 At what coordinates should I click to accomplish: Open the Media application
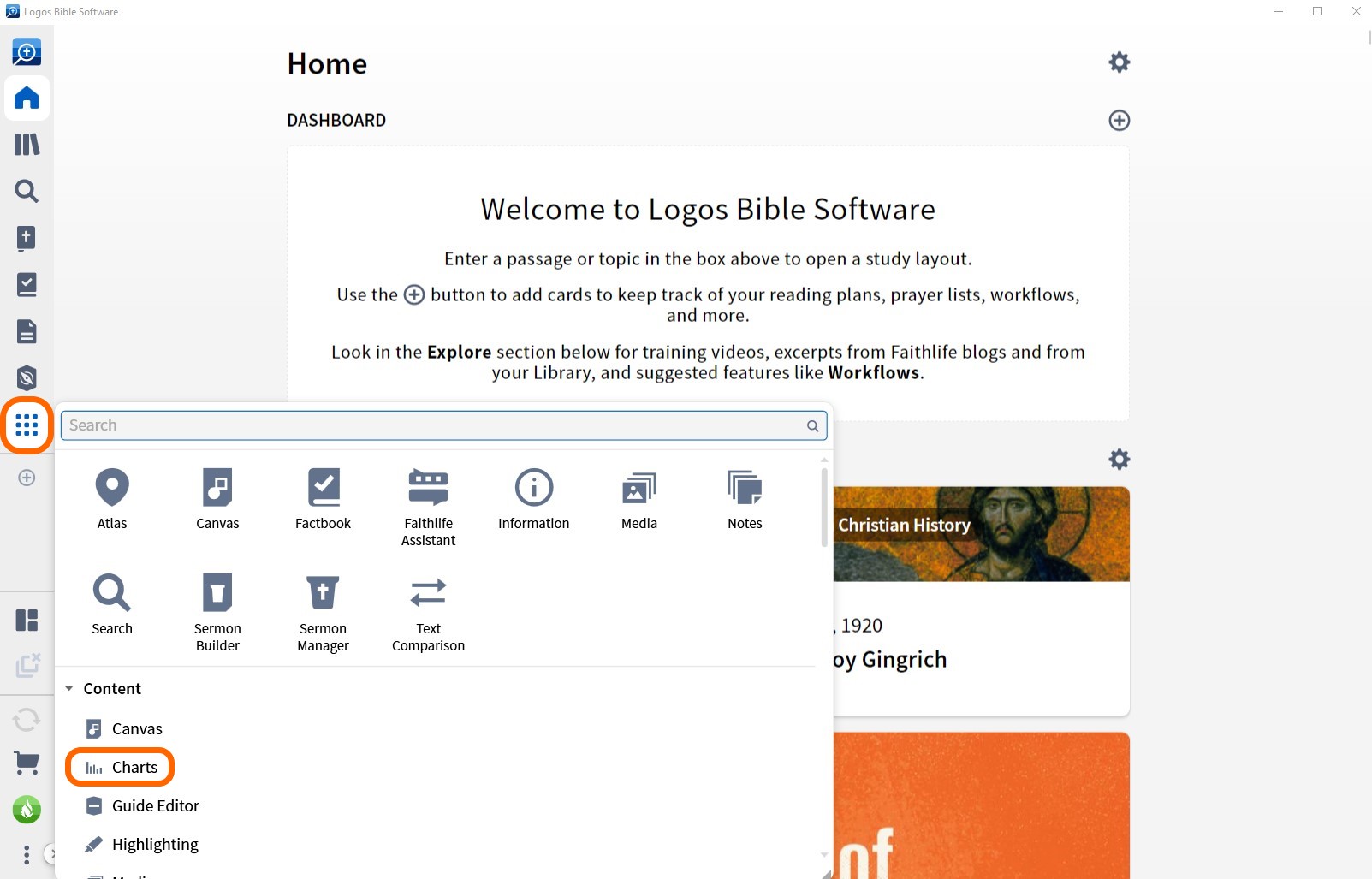(639, 499)
